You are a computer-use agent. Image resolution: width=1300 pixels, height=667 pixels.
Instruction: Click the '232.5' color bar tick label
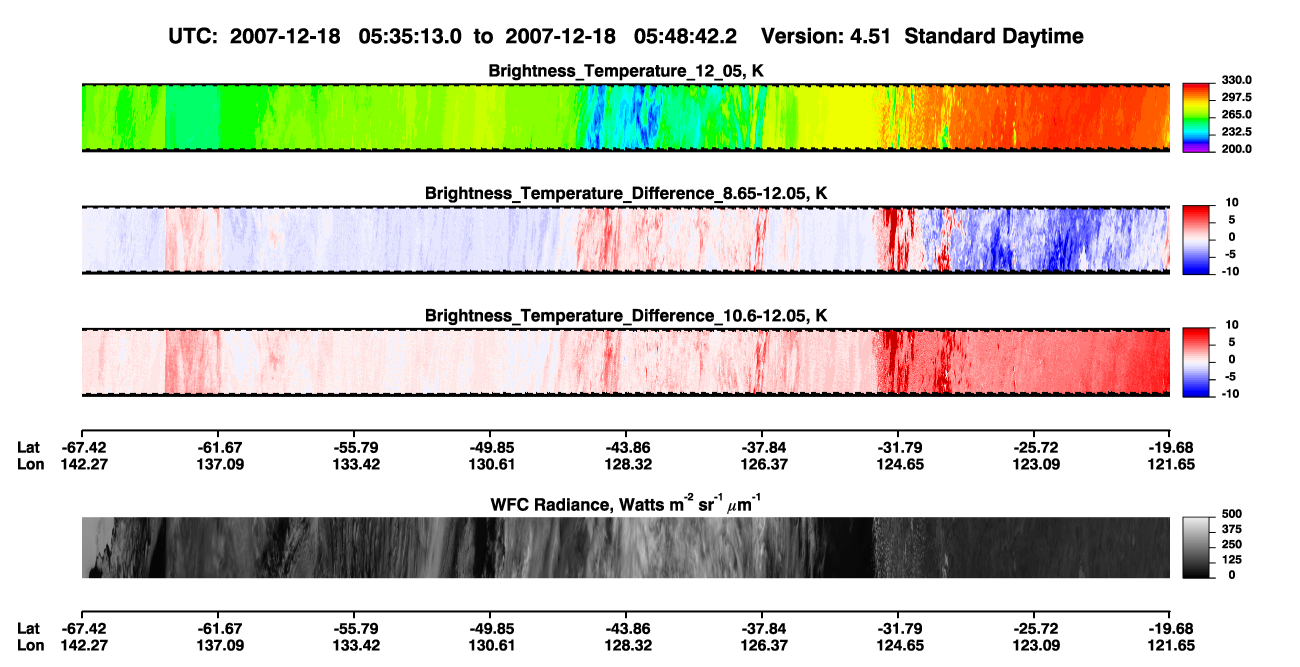(1236, 132)
